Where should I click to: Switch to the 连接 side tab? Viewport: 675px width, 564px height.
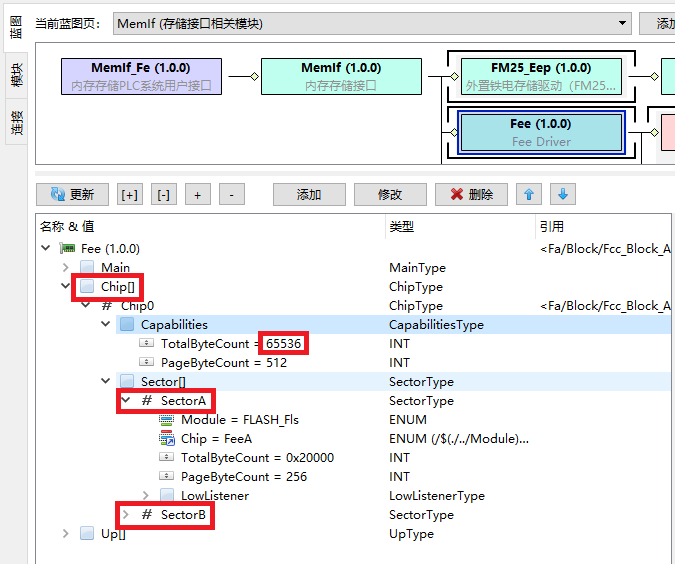coord(17,123)
